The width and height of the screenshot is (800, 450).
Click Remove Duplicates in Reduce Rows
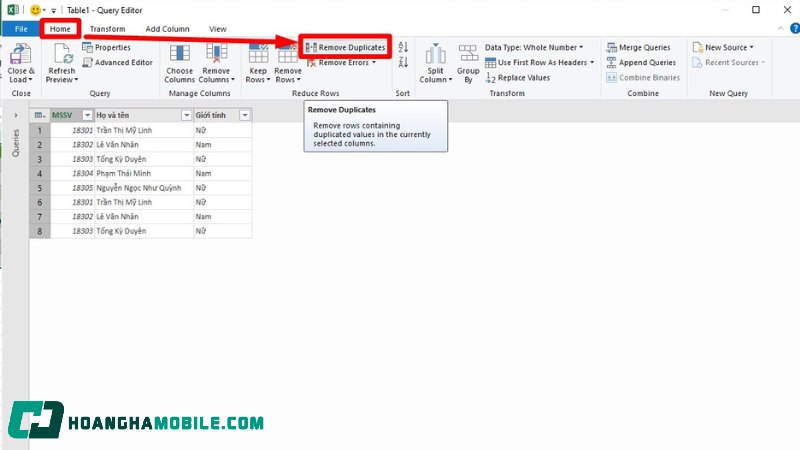(345, 47)
